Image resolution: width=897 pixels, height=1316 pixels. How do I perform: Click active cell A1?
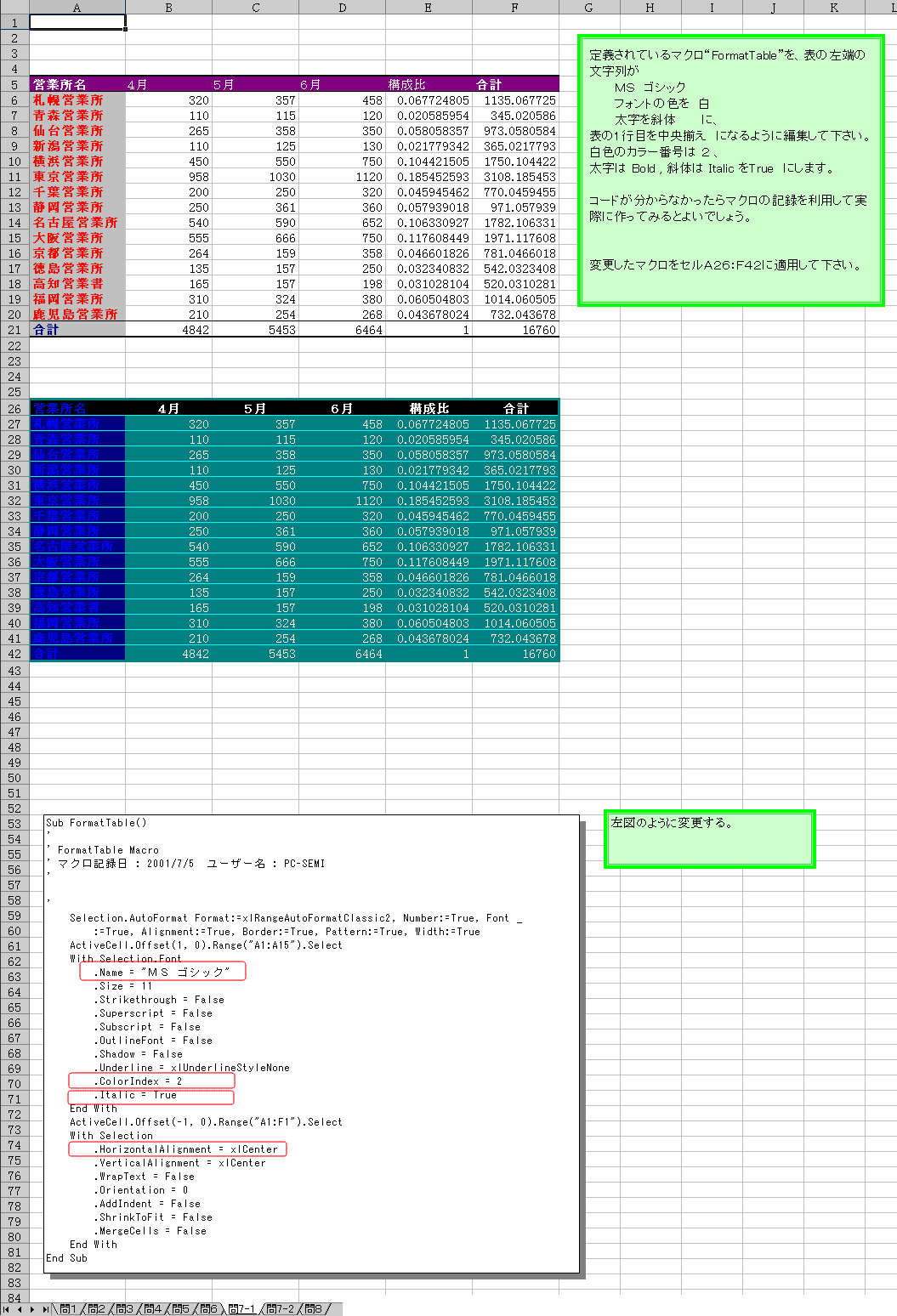(77, 22)
